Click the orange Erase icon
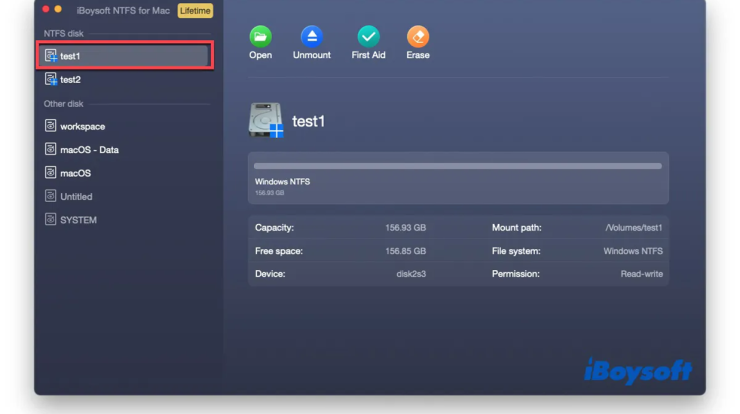The height and width of the screenshot is (414, 740). [x=418, y=37]
